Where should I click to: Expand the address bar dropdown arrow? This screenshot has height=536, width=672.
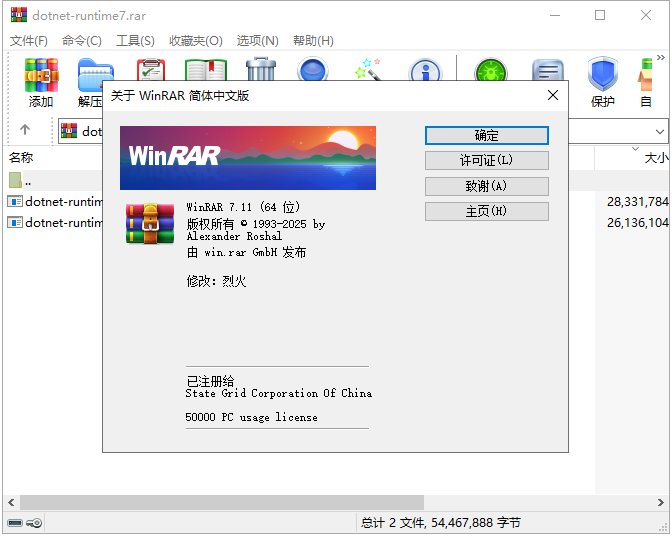point(660,132)
